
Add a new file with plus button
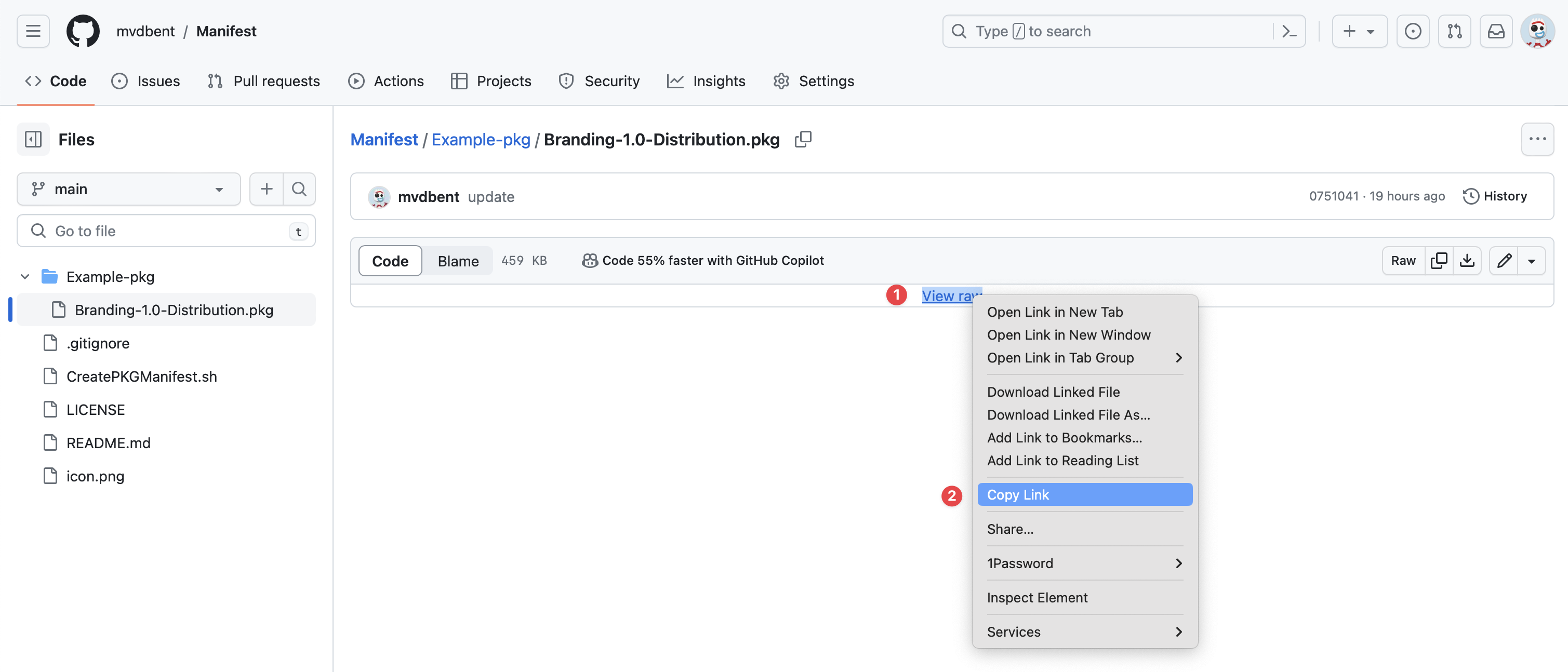tap(267, 190)
